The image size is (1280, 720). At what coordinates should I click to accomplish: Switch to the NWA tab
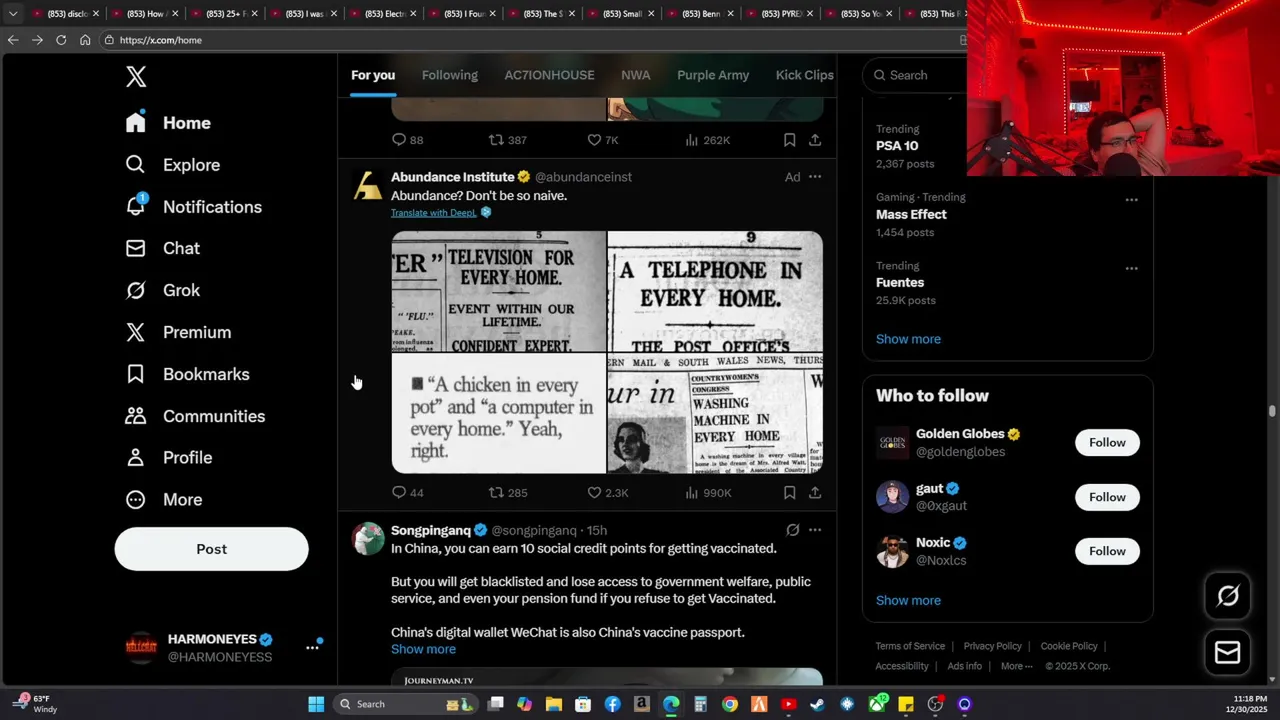635,75
